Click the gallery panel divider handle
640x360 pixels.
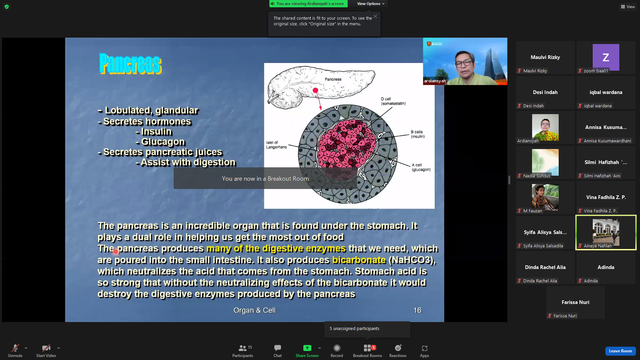pos(509,180)
